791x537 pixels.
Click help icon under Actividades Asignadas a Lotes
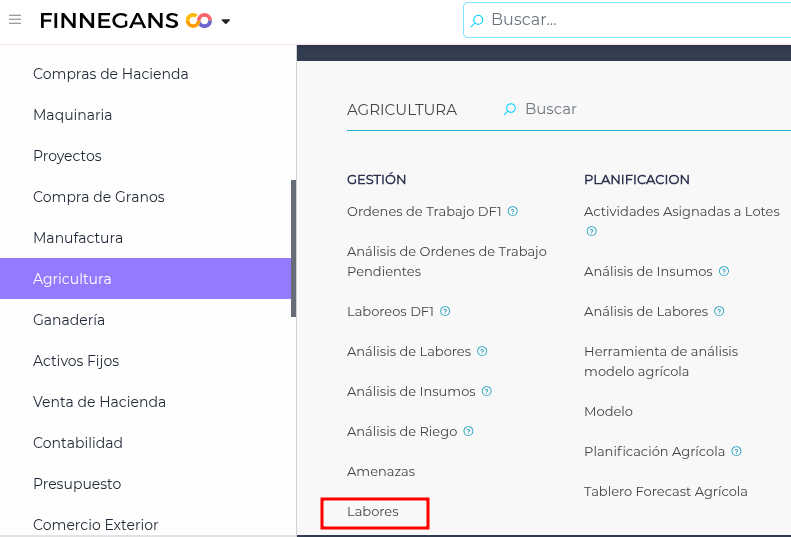tap(591, 231)
